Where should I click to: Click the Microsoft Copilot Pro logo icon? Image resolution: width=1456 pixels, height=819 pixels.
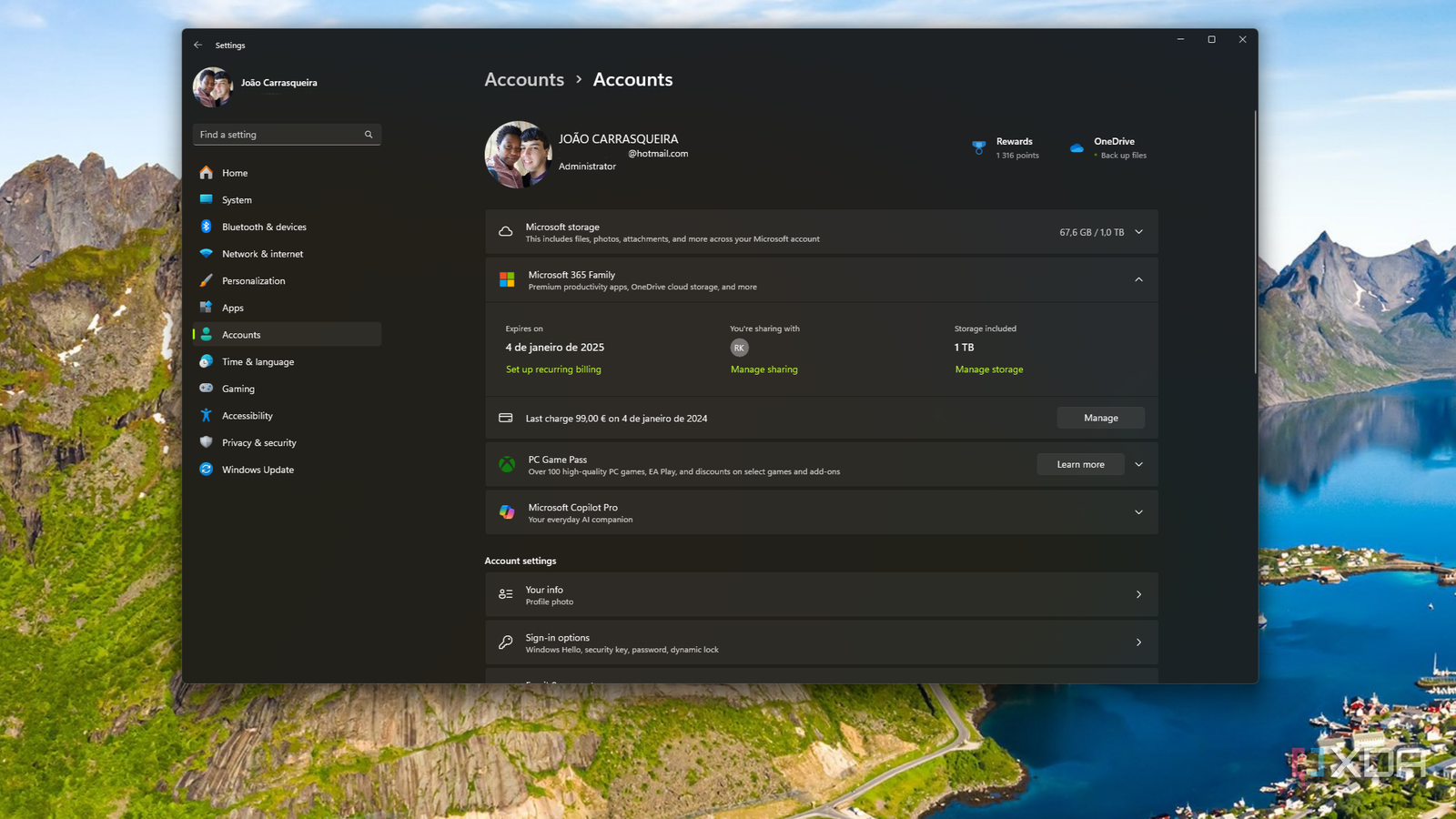pos(507,512)
